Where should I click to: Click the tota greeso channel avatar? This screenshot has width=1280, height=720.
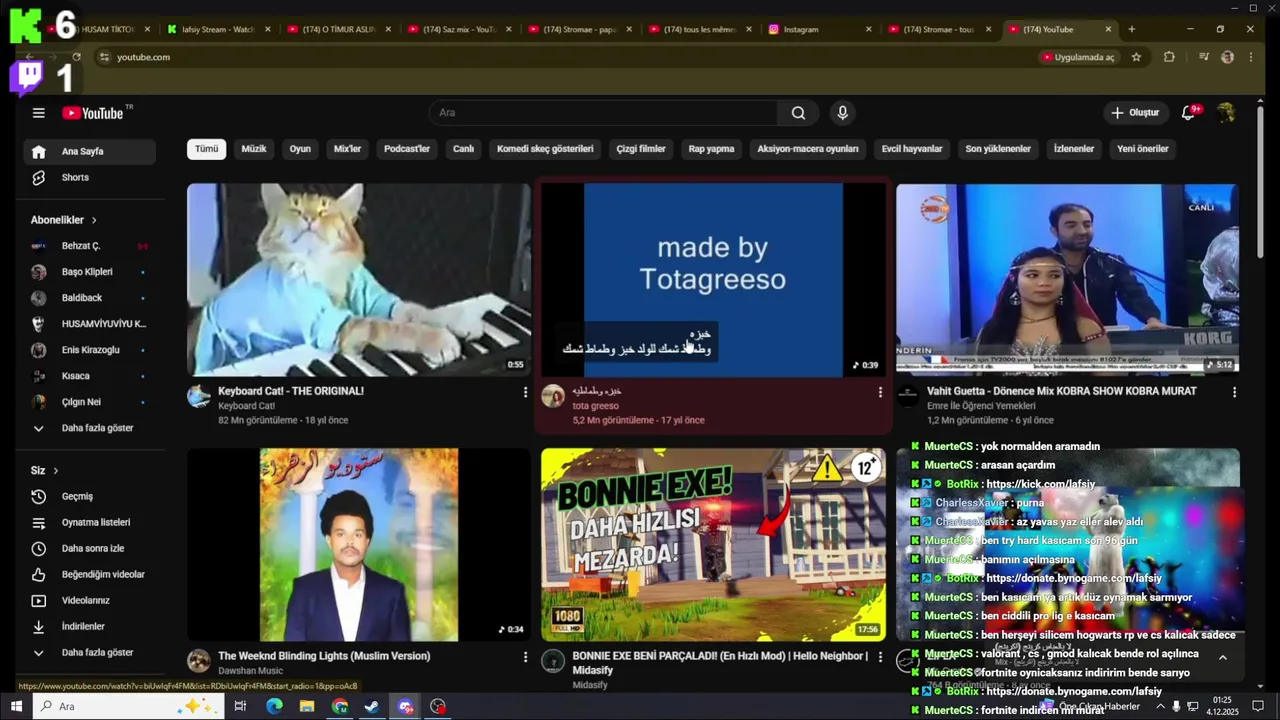tap(553, 396)
